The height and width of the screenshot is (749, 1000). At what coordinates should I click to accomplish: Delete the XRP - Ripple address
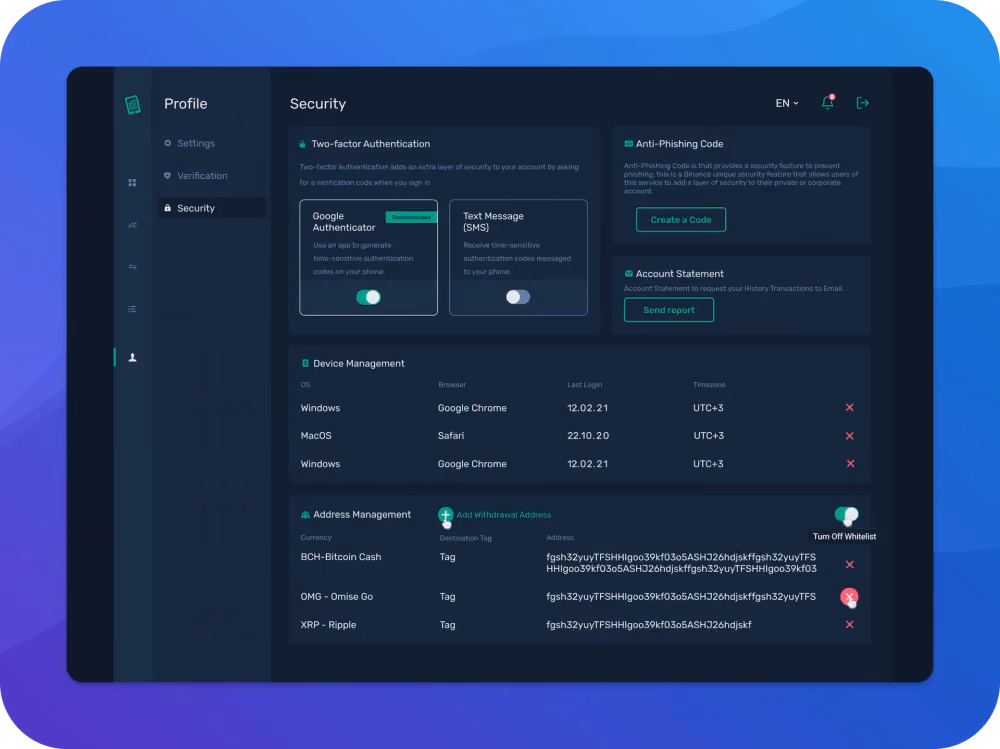point(849,625)
